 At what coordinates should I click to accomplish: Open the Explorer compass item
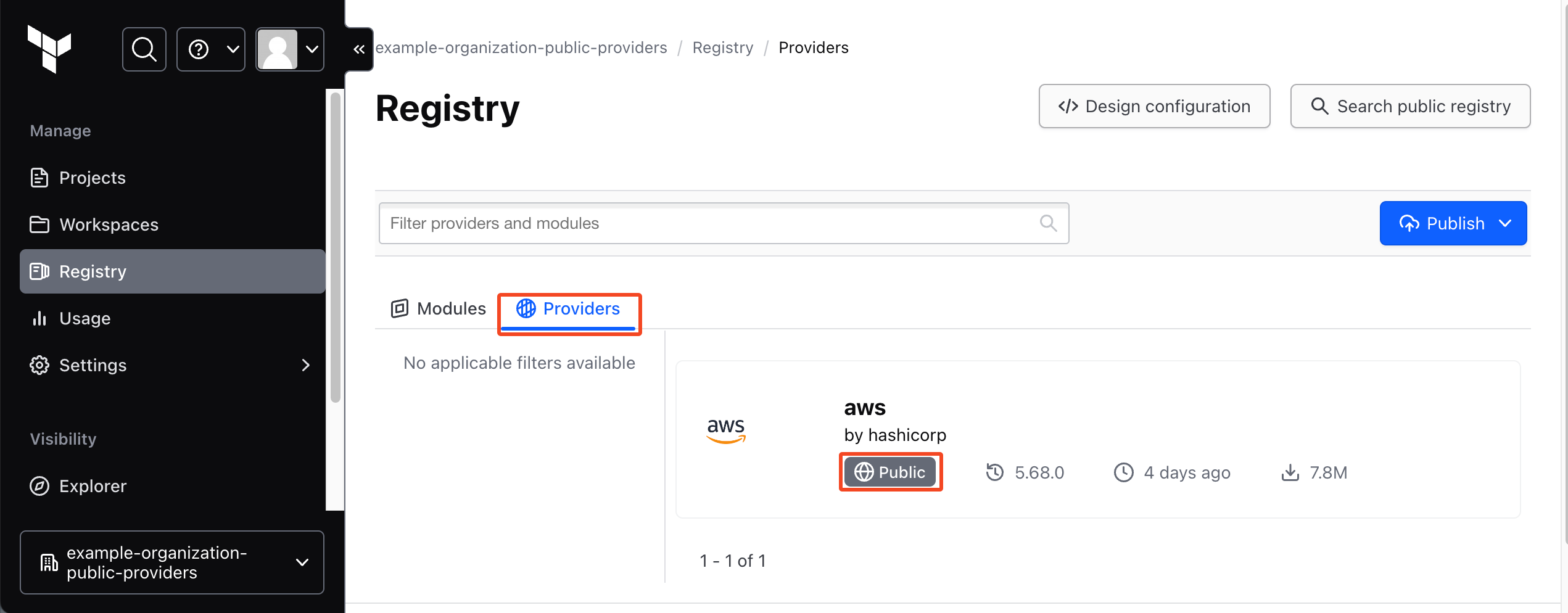pos(93,486)
